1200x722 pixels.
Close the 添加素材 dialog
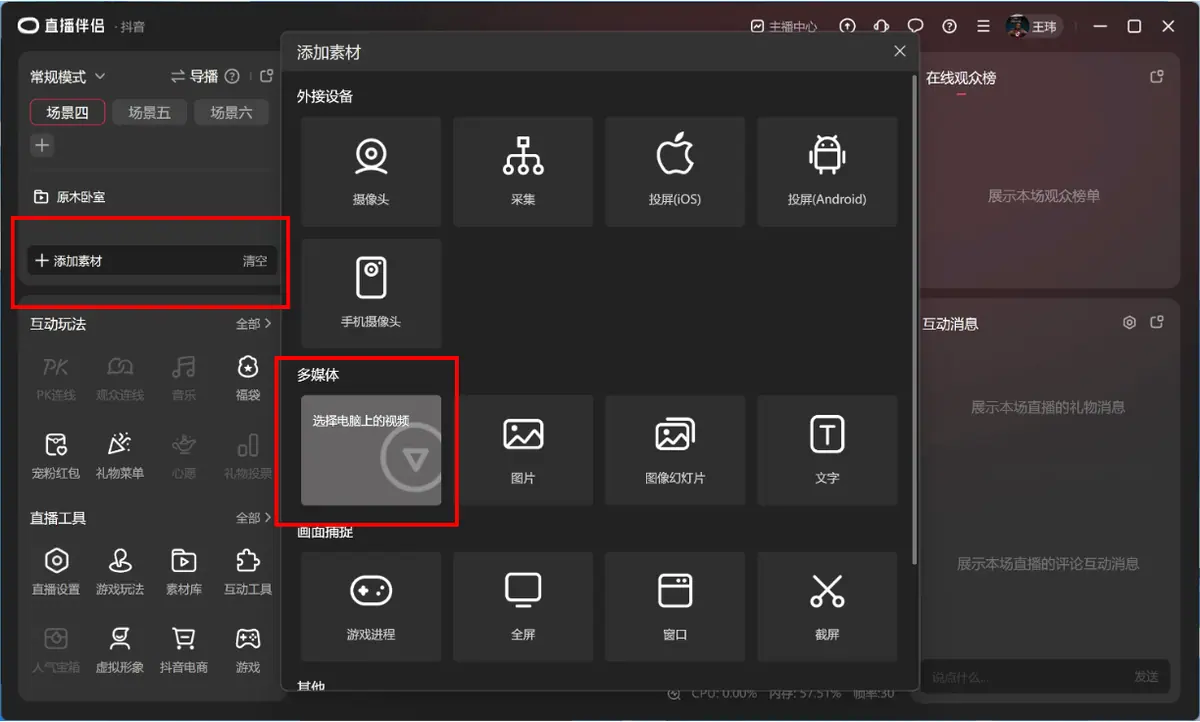pos(900,52)
